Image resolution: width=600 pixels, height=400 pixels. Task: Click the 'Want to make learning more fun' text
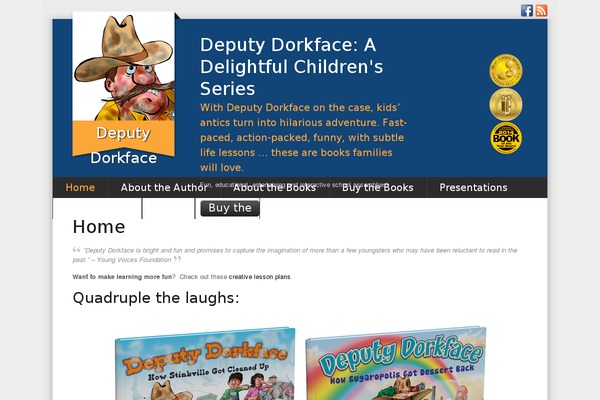click(122, 277)
